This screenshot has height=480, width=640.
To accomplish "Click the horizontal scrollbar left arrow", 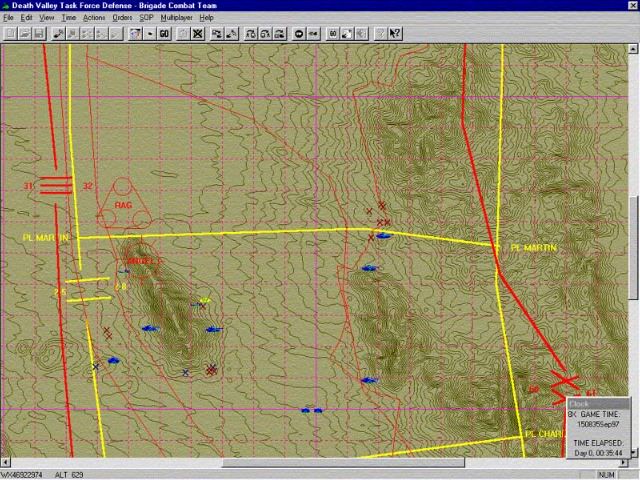I will (x=6, y=463).
